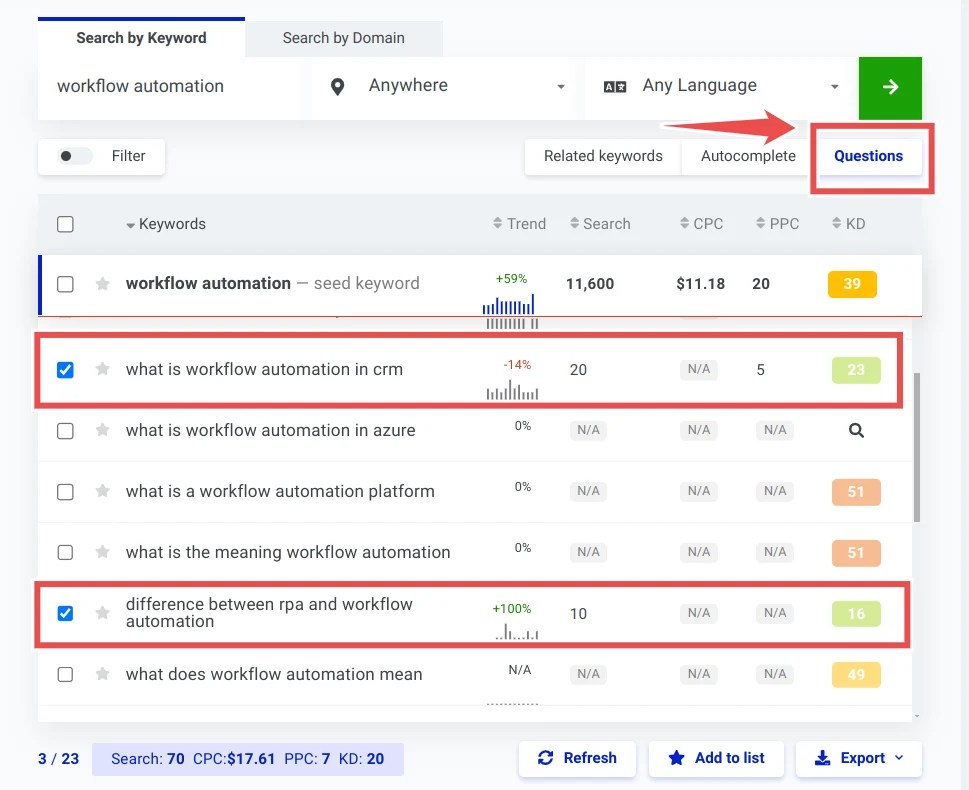Check 'what is workflow automation in azure'

[66, 431]
